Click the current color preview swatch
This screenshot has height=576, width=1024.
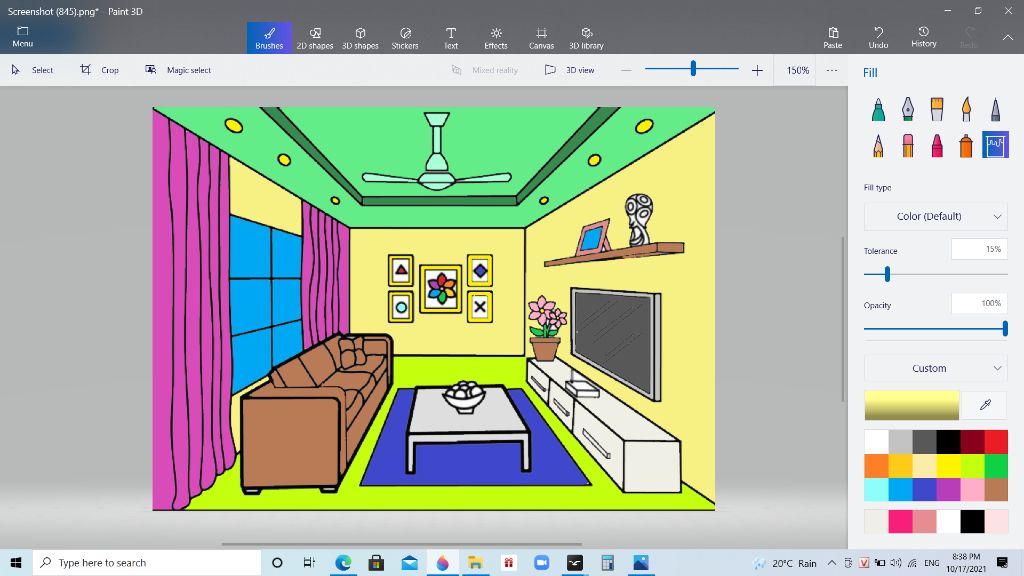tap(912, 405)
